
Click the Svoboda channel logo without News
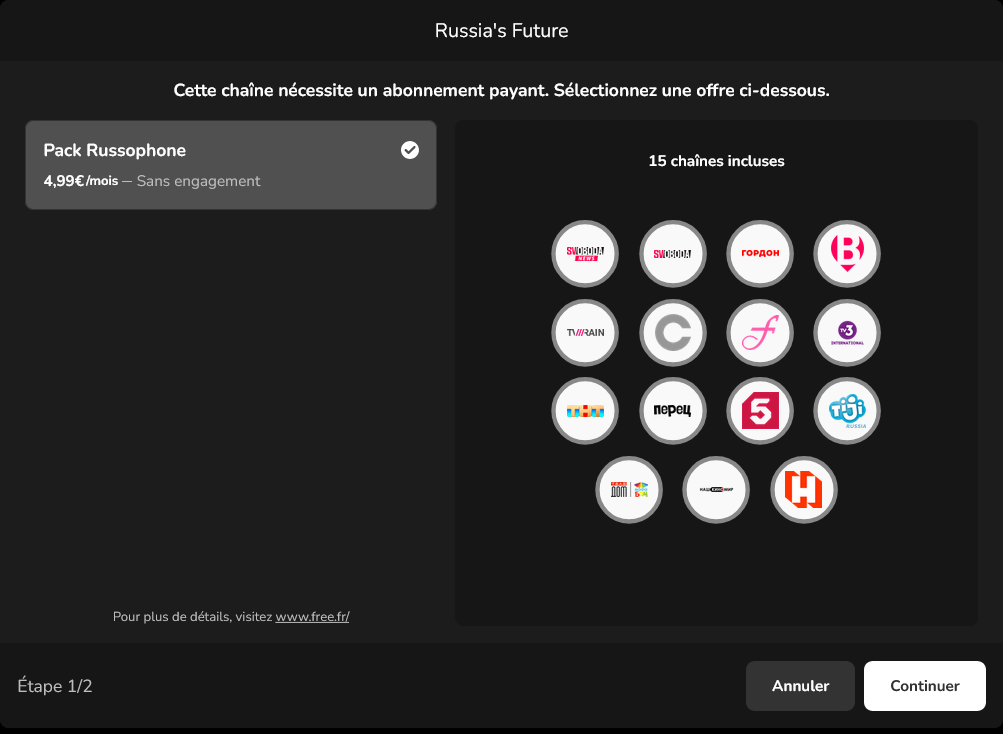pos(672,253)
